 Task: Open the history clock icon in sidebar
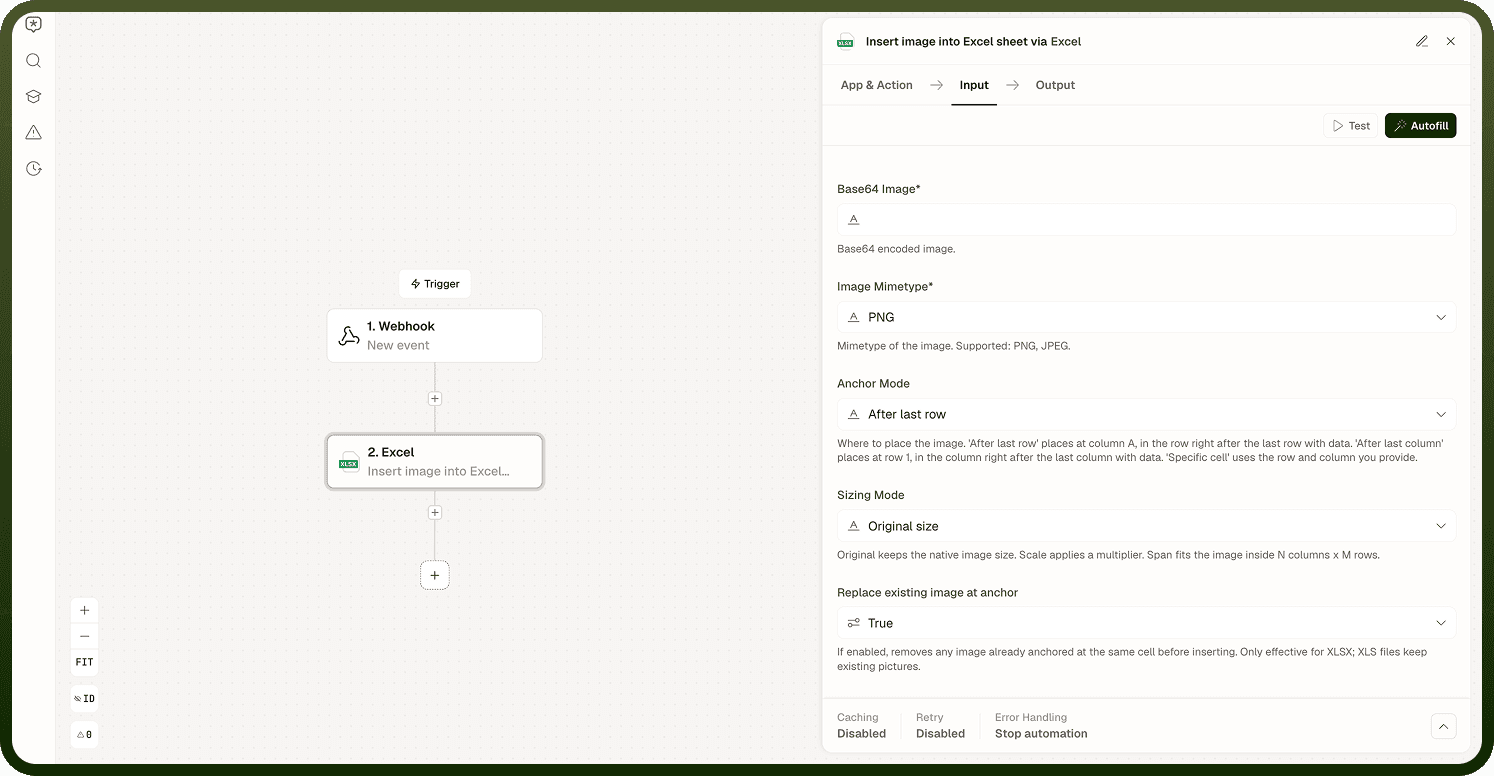(x=33, y=169)
